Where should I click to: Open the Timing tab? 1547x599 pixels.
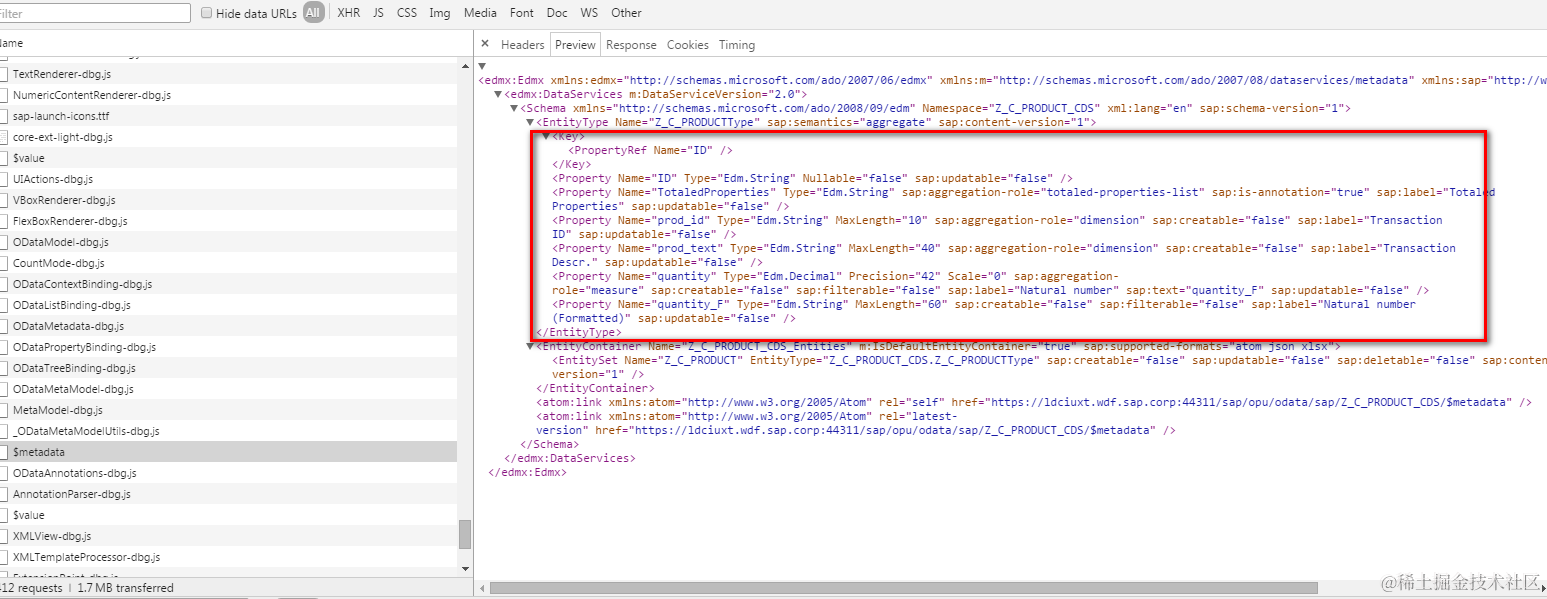pos(737,45)
